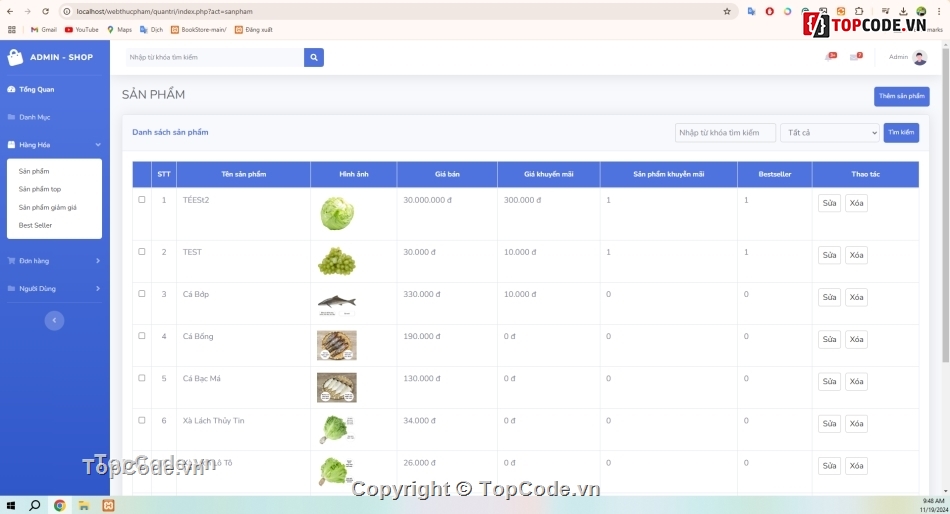950x514 pixels.
Task: Open the Admin profile avatar
Action: pyautogui.click(x=920, y=57)
